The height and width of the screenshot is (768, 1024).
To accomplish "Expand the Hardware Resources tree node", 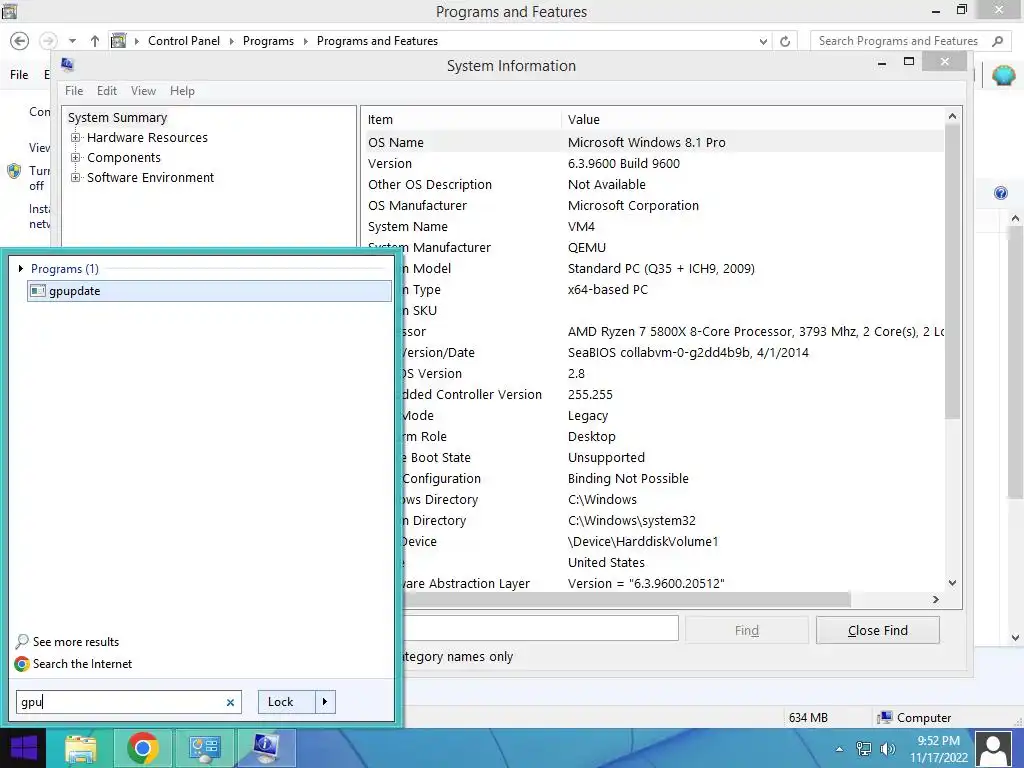I will pyautogui.click(x=76, y=137).
